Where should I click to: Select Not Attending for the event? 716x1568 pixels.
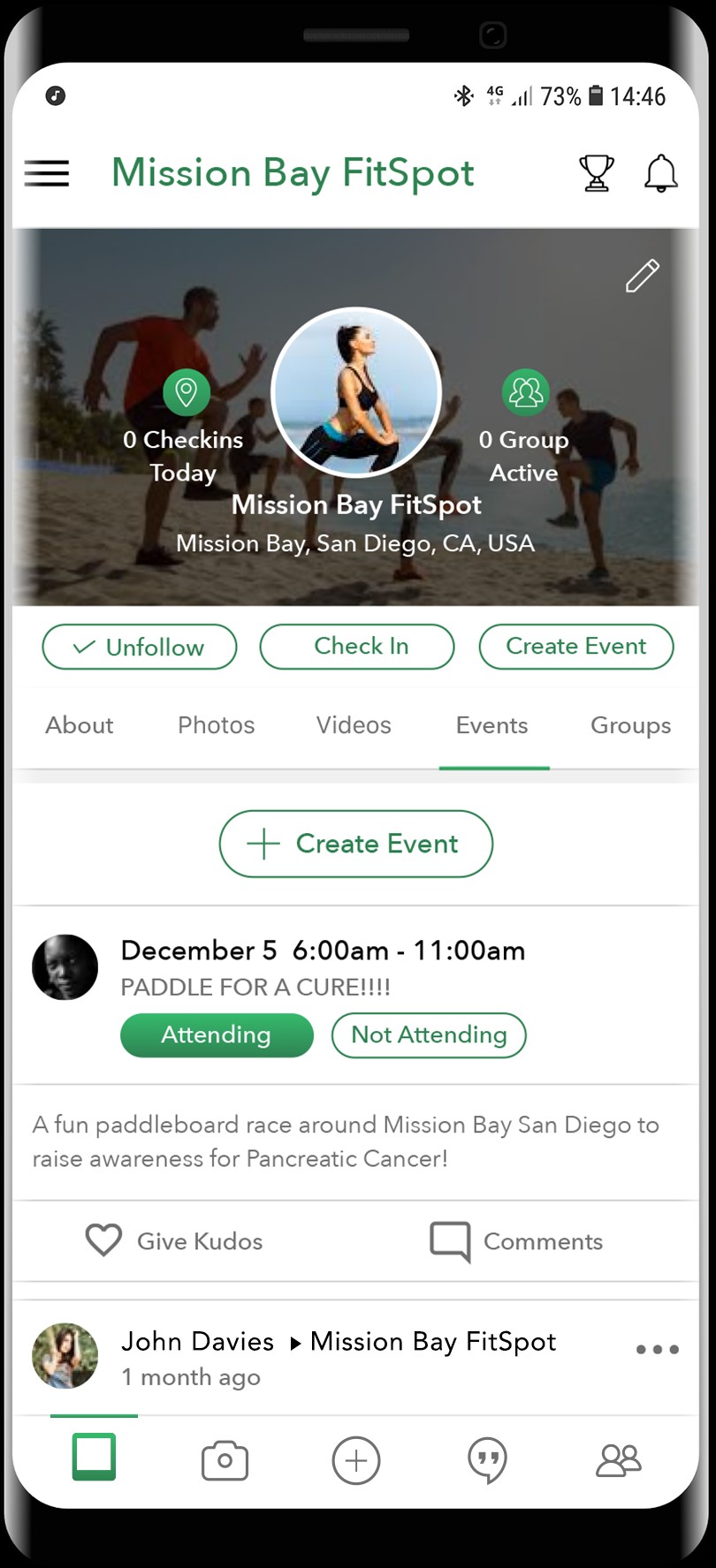point(429,1034)
